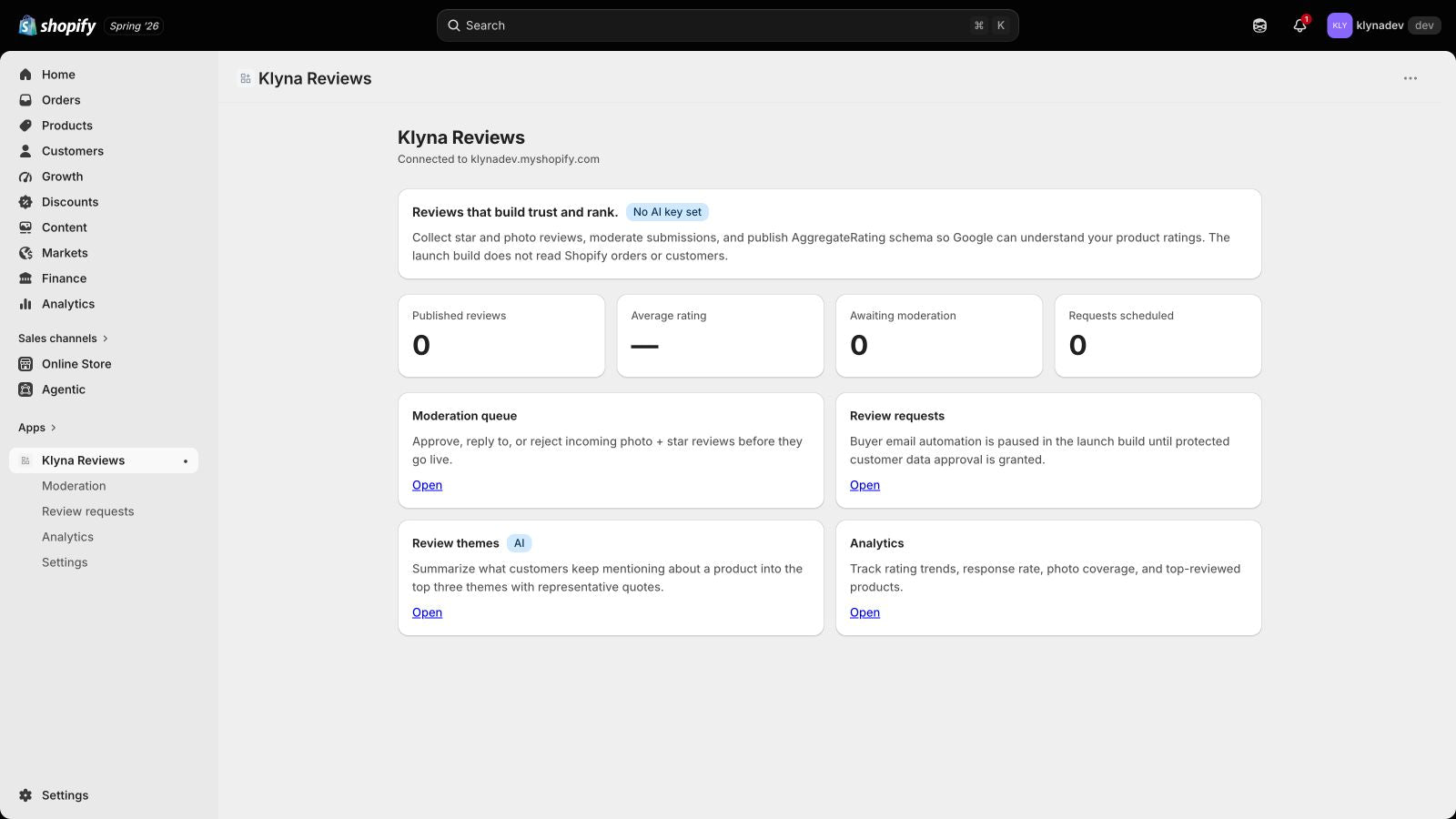
Task: Click the Spring '26 edition badge
Action: (x=135, y=25)
